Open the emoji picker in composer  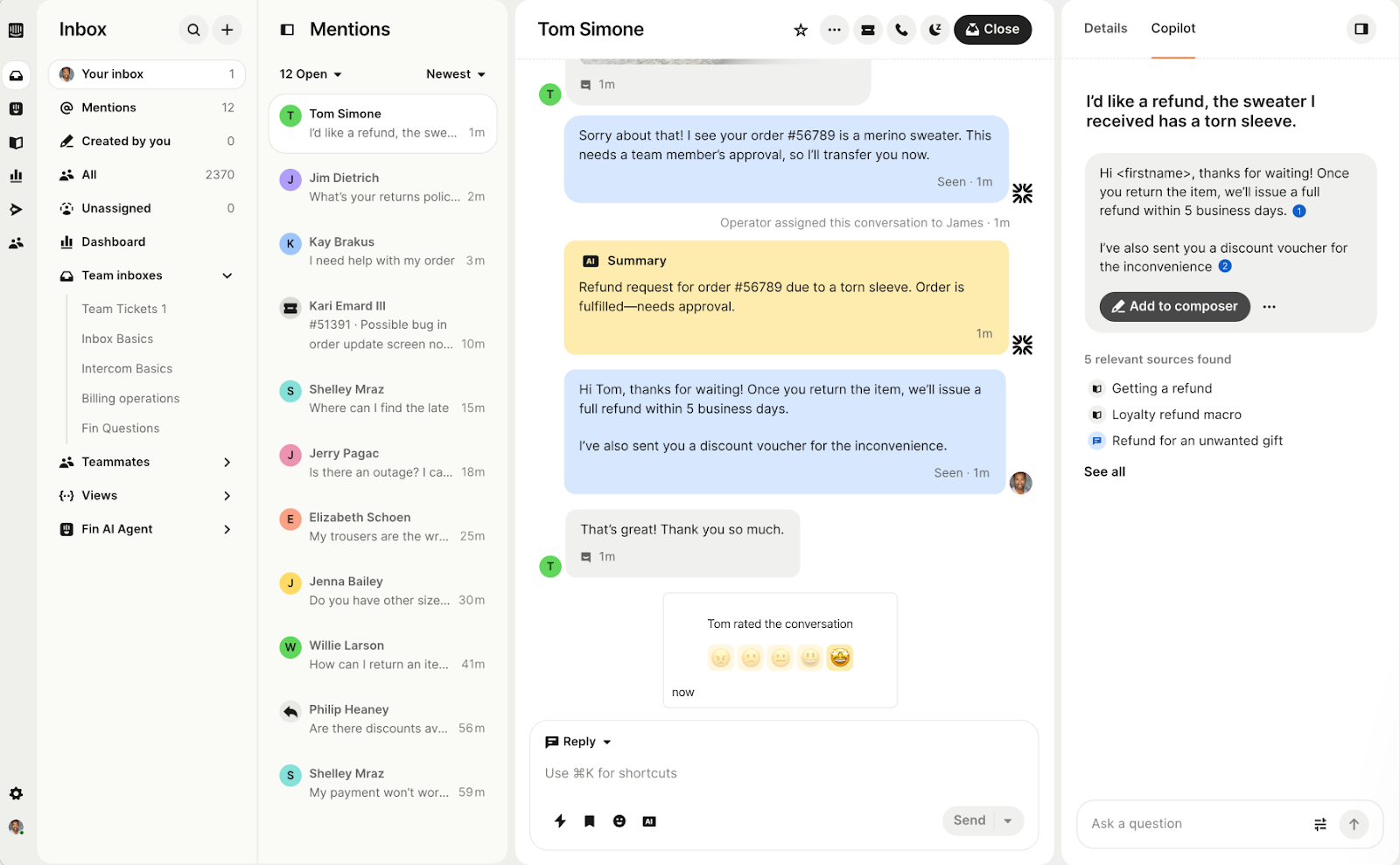pos(619,821)
